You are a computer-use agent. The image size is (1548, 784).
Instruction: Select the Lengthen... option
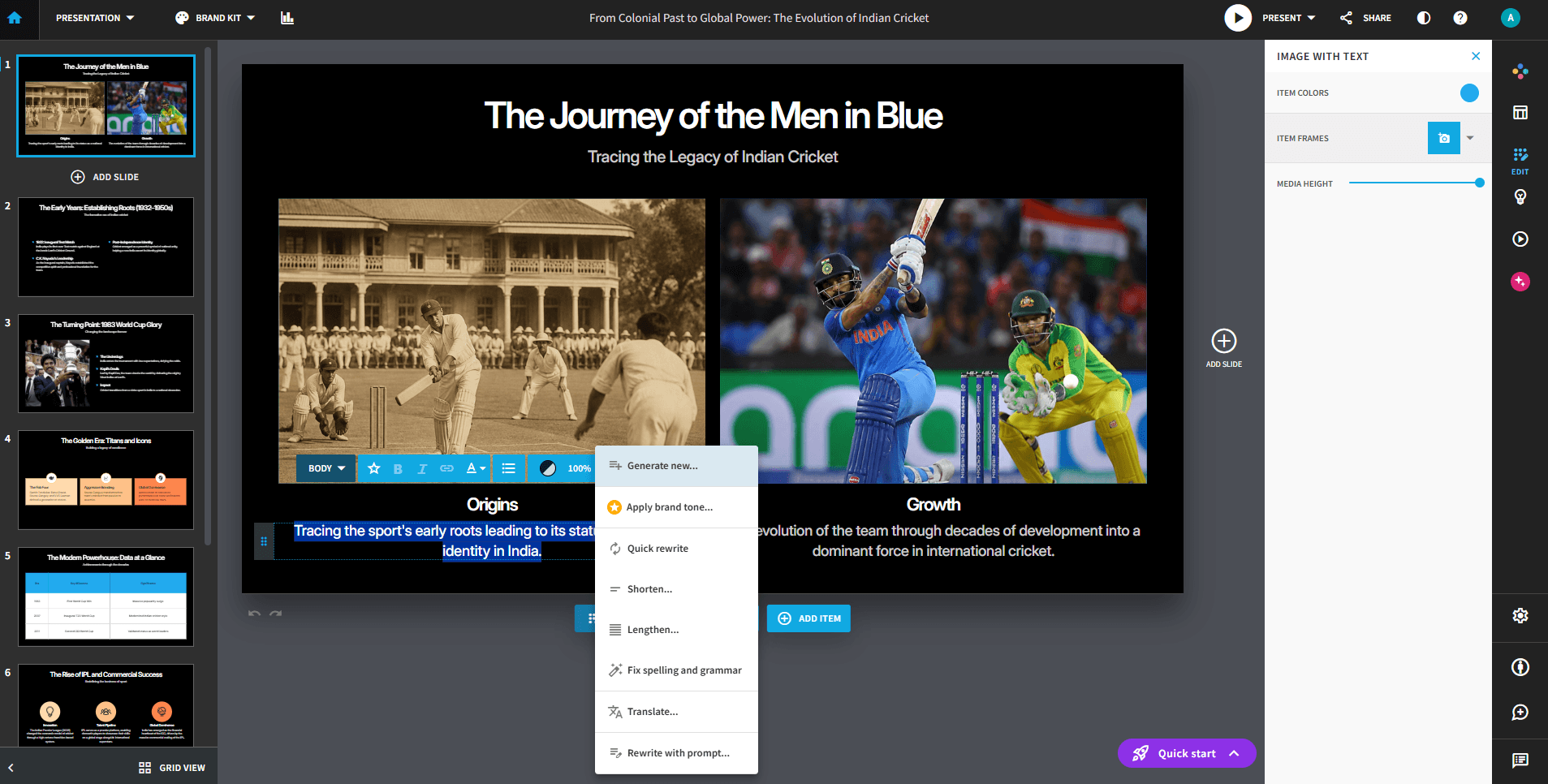676,630
